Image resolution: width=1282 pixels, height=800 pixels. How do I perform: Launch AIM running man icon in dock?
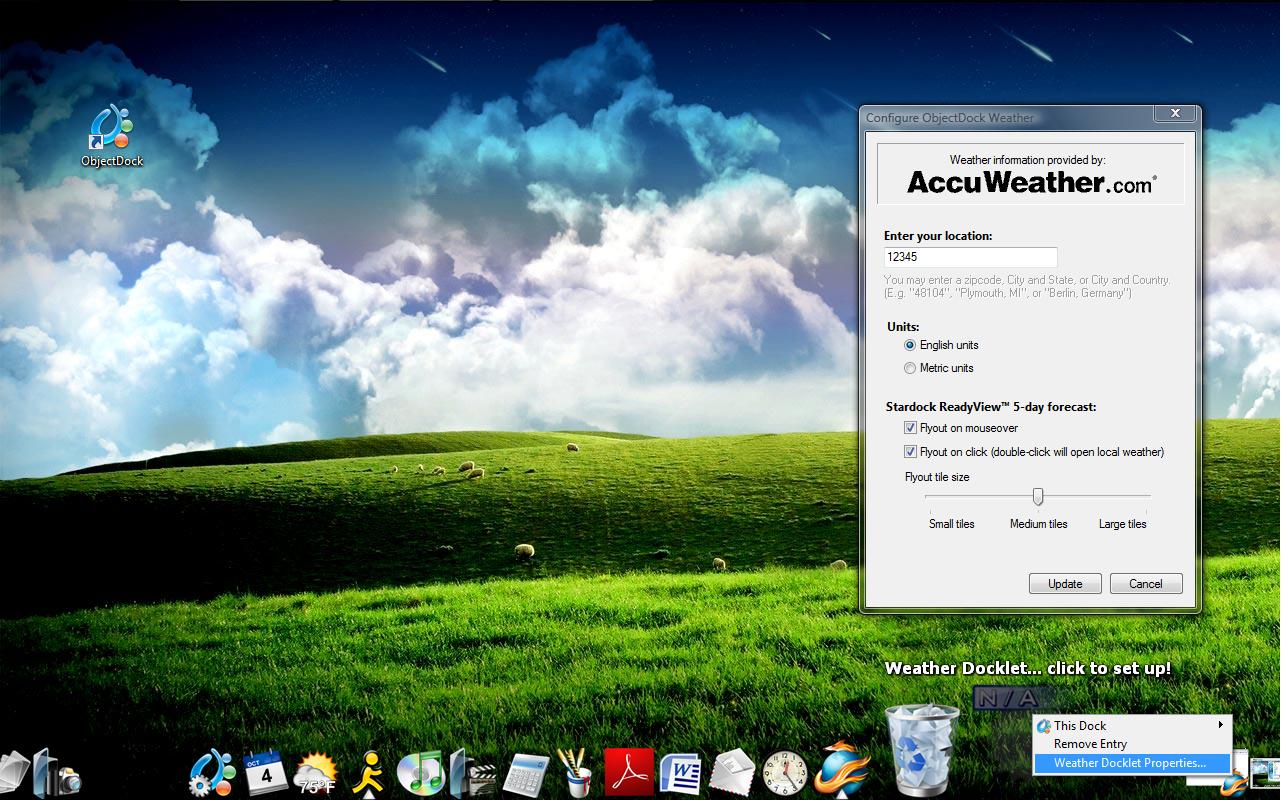pyautogui.click(x=370, y=773)
